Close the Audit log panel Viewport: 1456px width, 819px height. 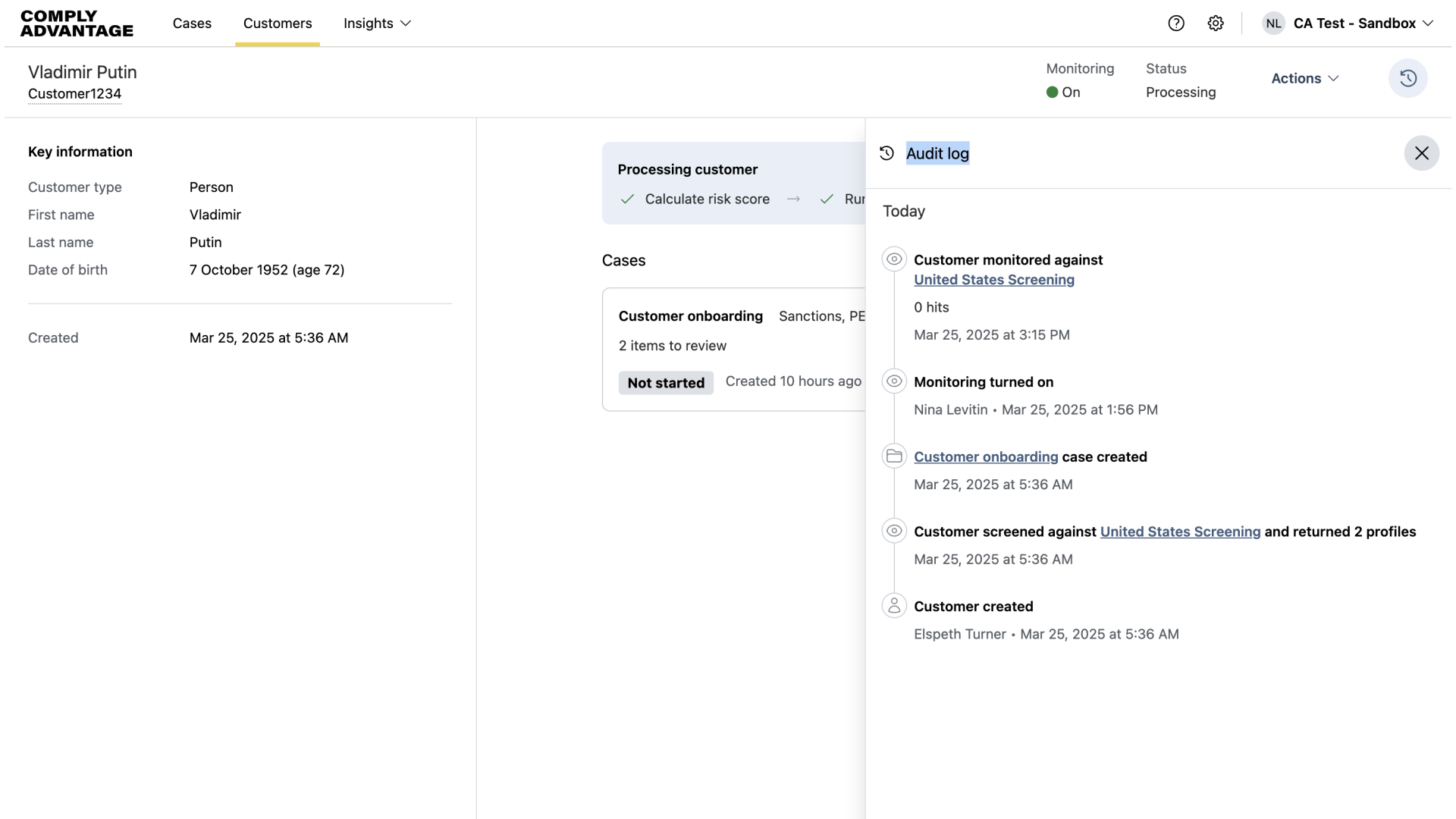coord(1421,153)
